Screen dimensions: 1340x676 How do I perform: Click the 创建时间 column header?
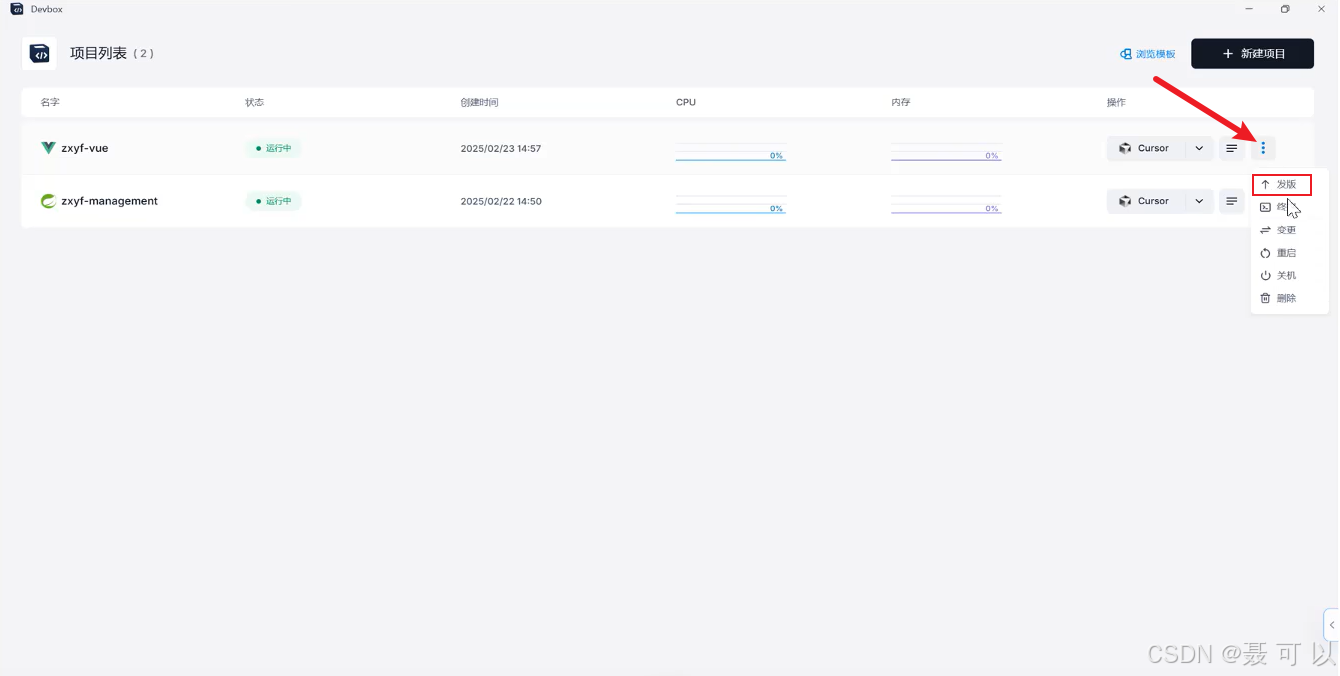point(479,102)
